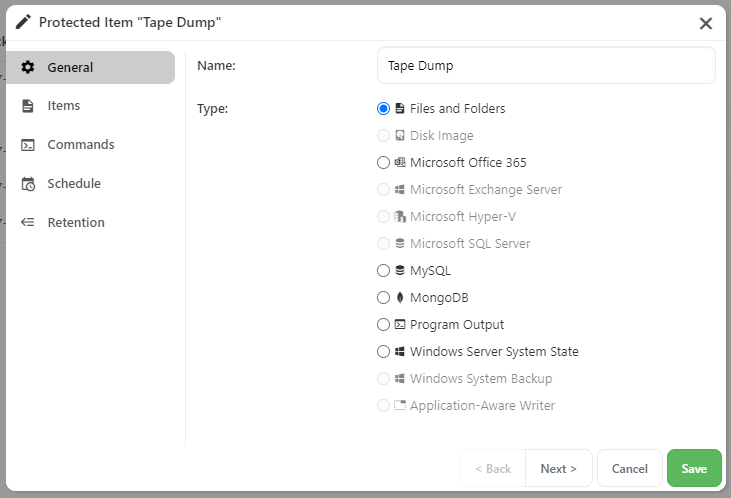Click the Name input field
The image size is (731, 498).
tap(546, 66)
